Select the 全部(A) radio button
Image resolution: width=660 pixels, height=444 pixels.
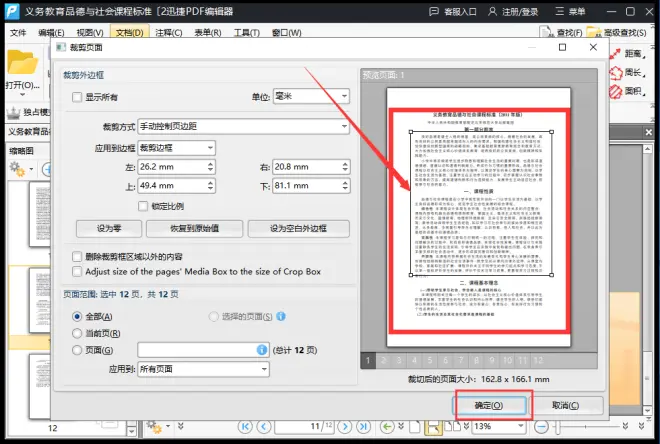pos(77,316)
